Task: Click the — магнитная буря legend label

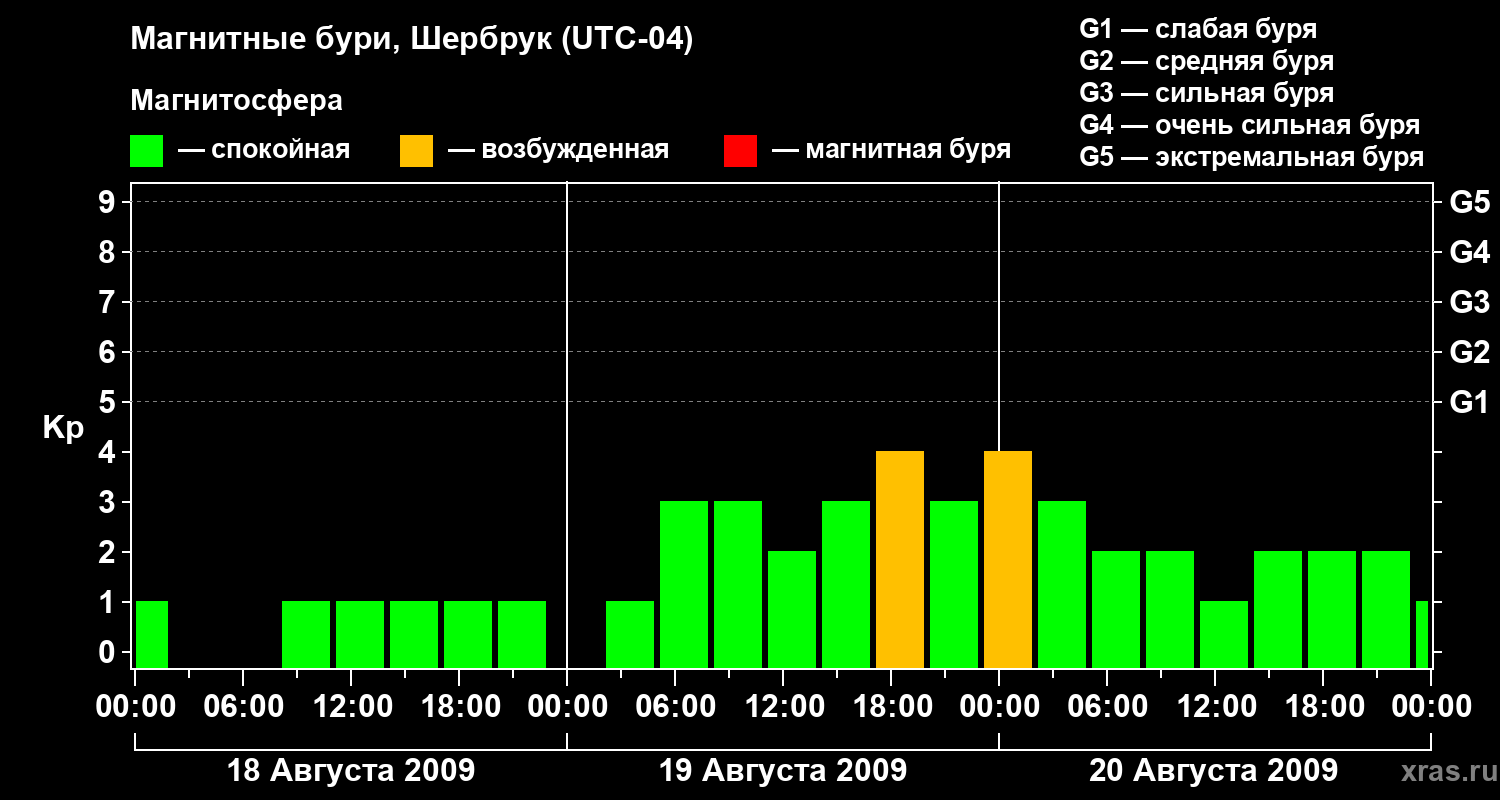Action: 891,150
